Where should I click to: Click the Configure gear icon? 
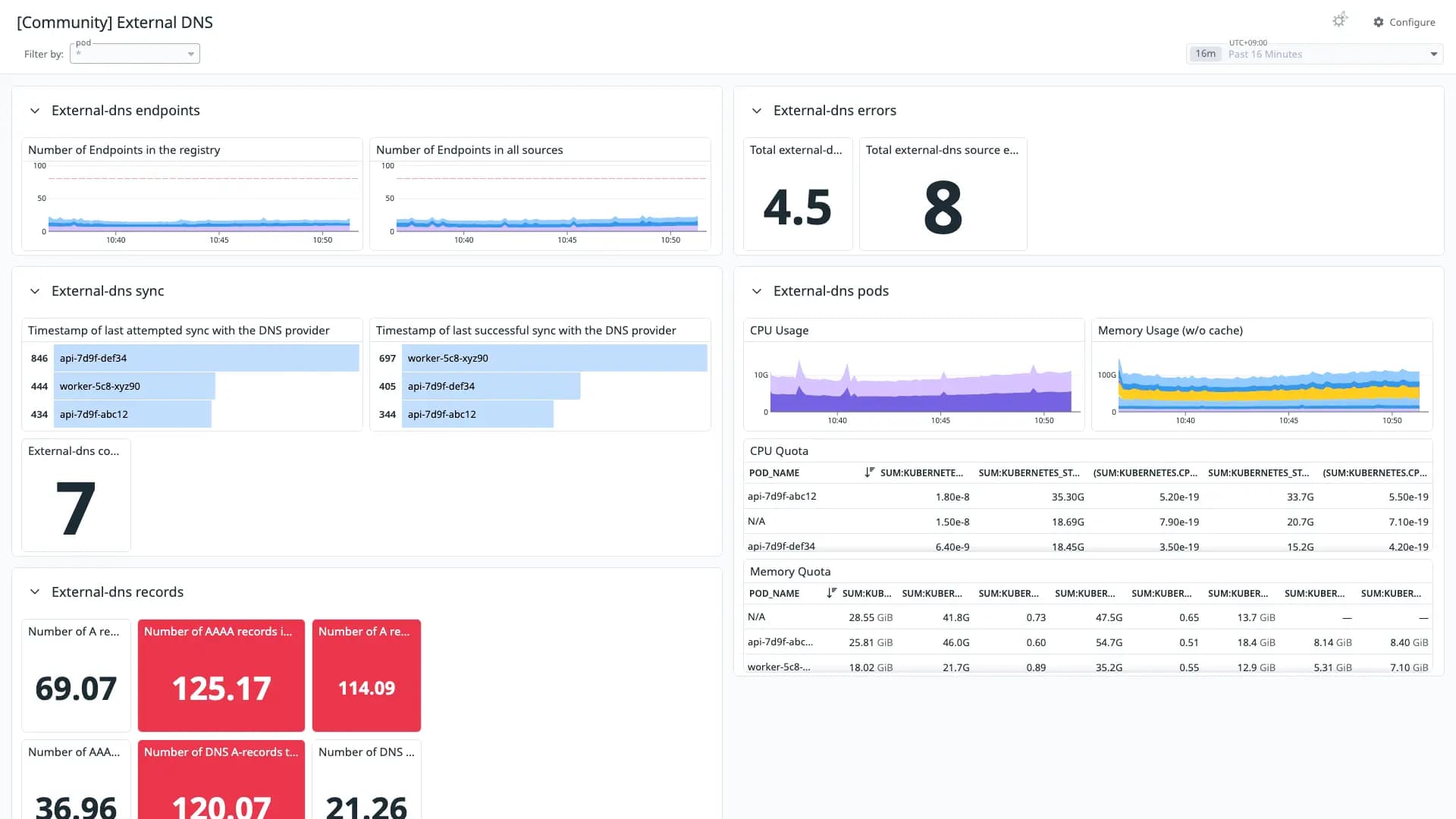[x=1379, y=22]
